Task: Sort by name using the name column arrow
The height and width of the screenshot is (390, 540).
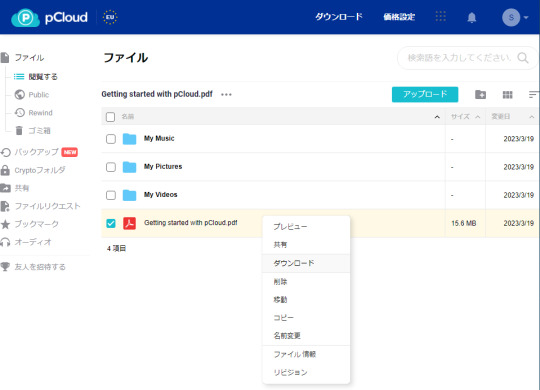Action: [437, 117]
